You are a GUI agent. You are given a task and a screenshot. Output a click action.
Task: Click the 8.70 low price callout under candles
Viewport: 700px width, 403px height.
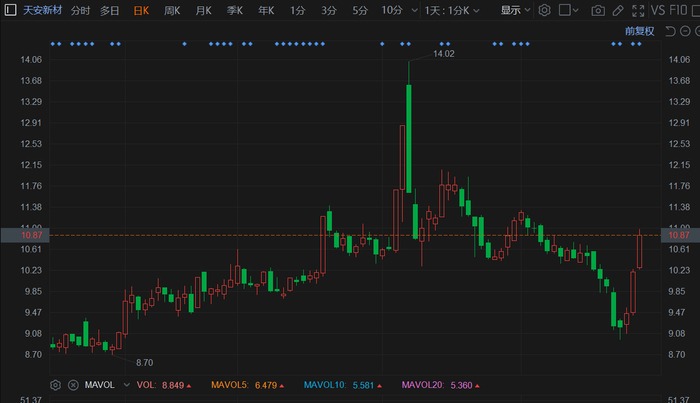tap(144, 362)
